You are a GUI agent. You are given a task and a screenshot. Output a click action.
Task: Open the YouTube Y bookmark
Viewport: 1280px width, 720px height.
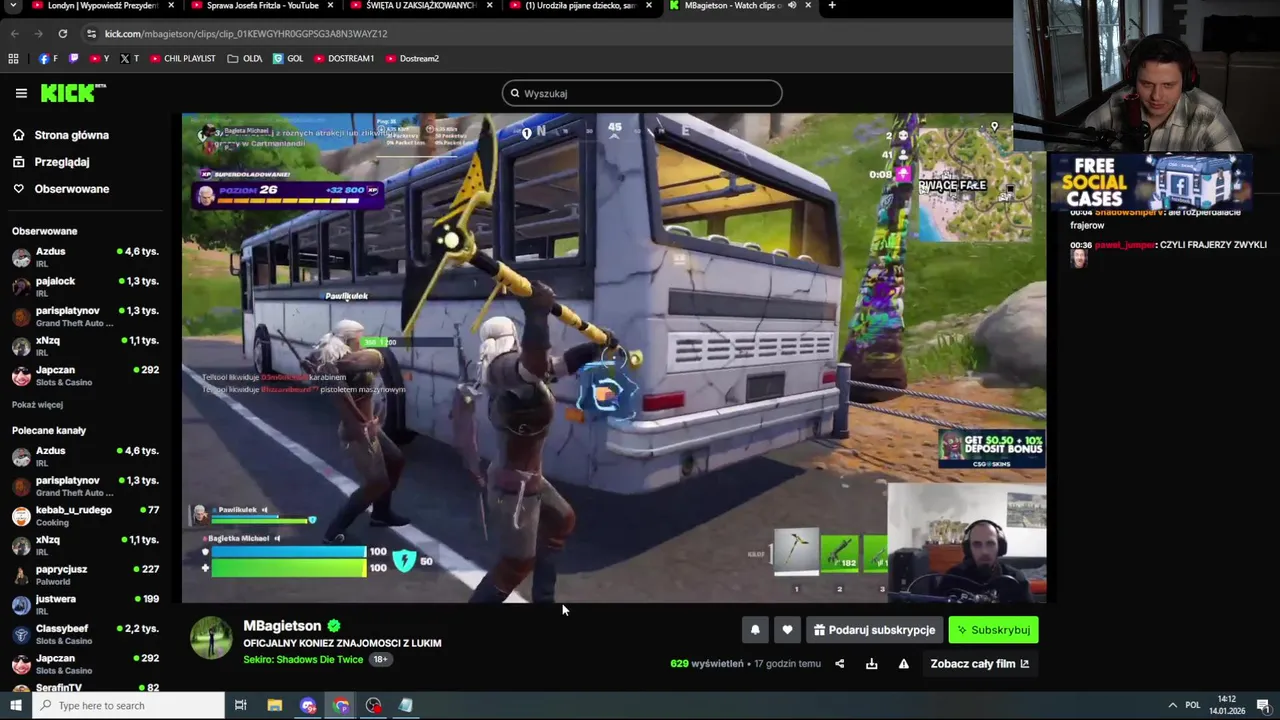(100, 58)
